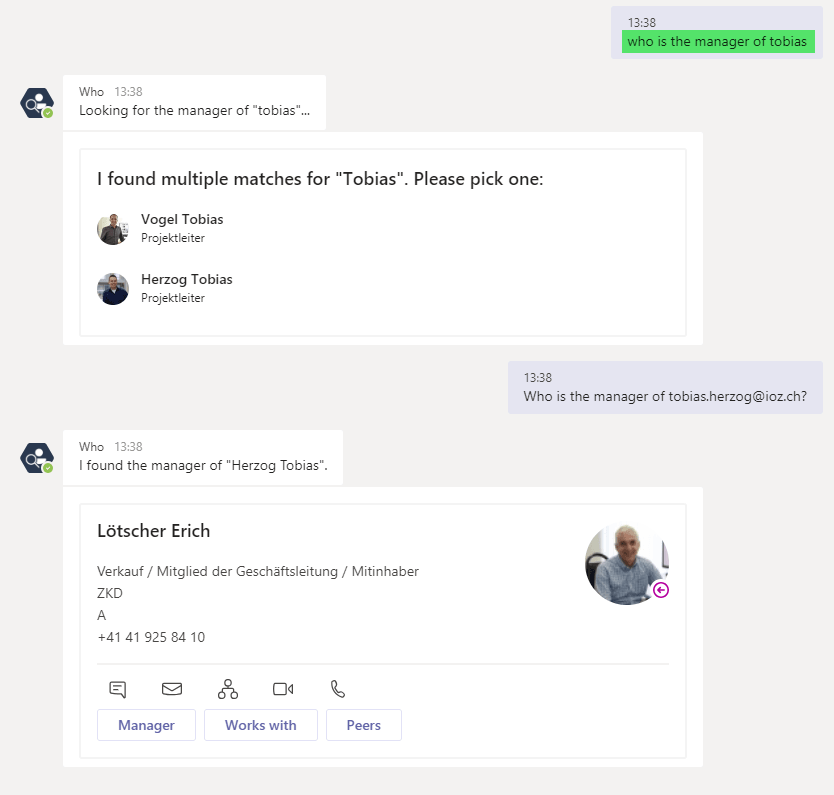Click the phone number +41 41 925 84 10
This screenshot has height=795, width=834.
pyautogui.click(x=151, y=637)
